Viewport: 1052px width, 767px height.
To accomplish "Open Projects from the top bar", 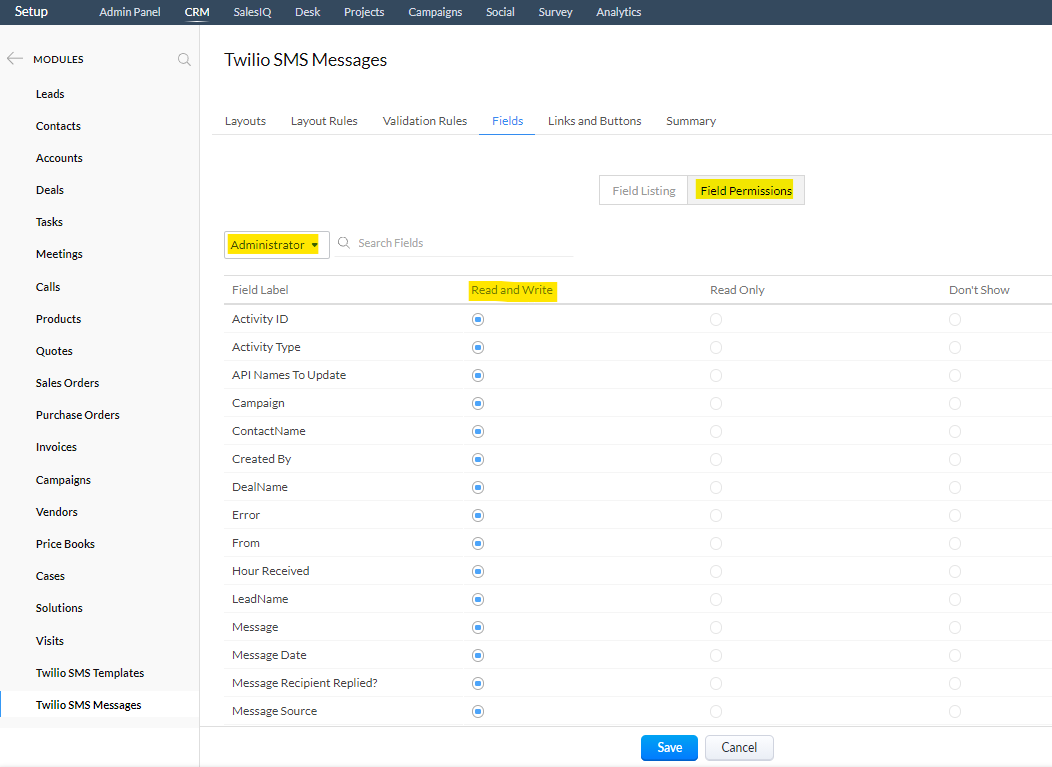I will 364,12.
